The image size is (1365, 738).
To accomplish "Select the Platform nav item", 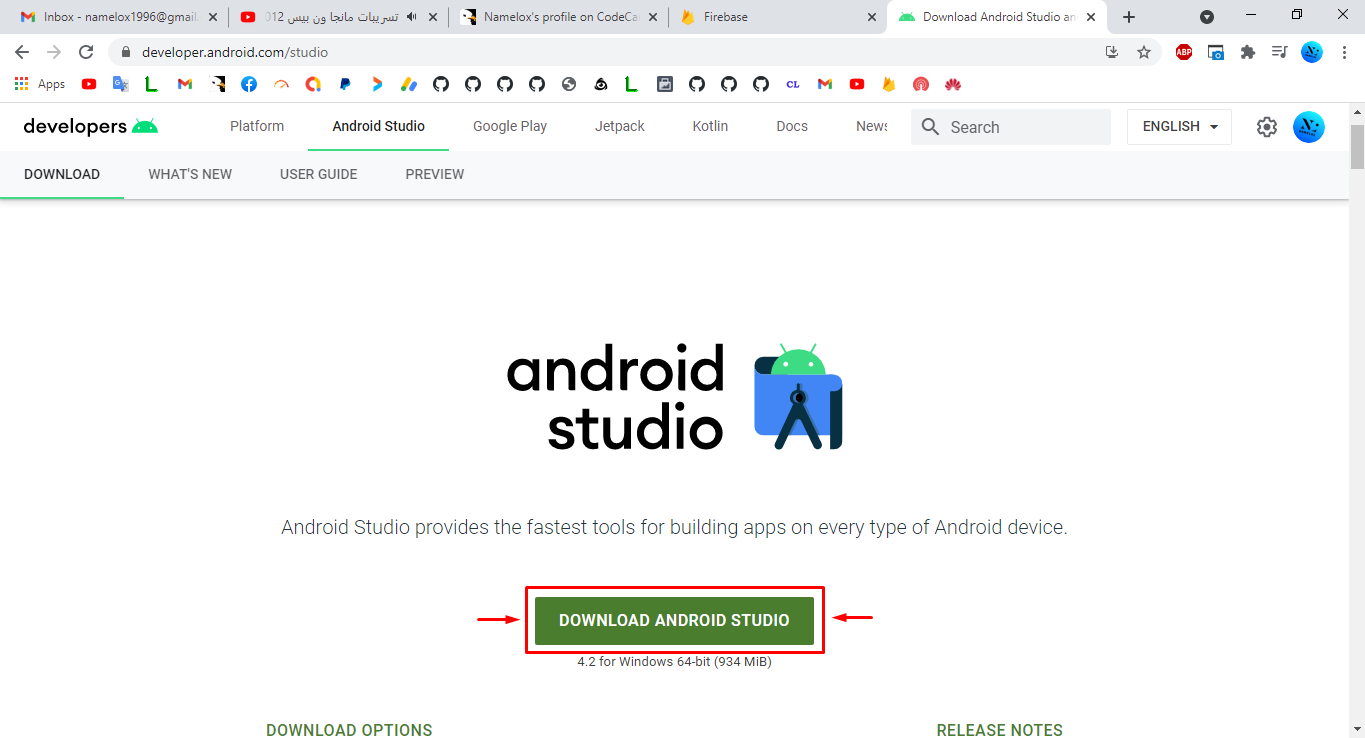I will [x=257, y=126].
